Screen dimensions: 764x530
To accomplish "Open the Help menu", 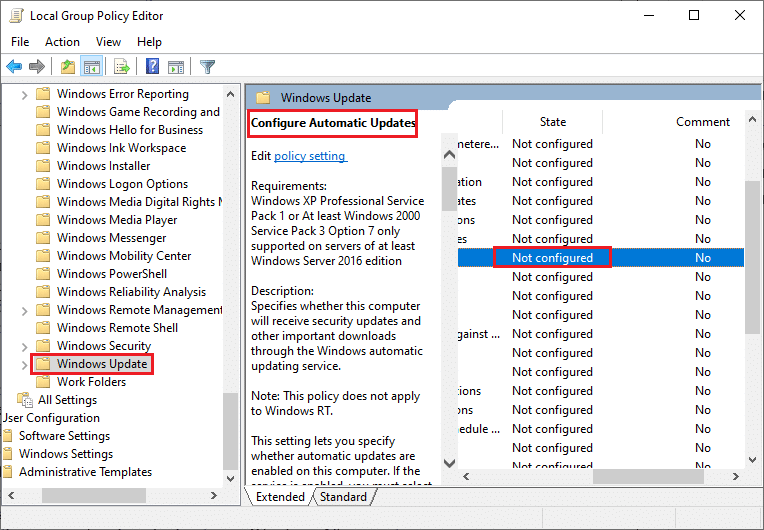I will pos(149,42).
